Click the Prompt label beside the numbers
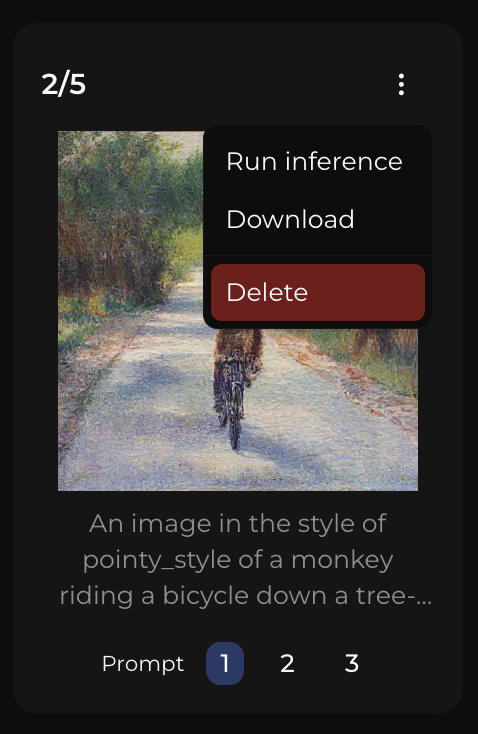The image size is (478, 734). (143, 664)
